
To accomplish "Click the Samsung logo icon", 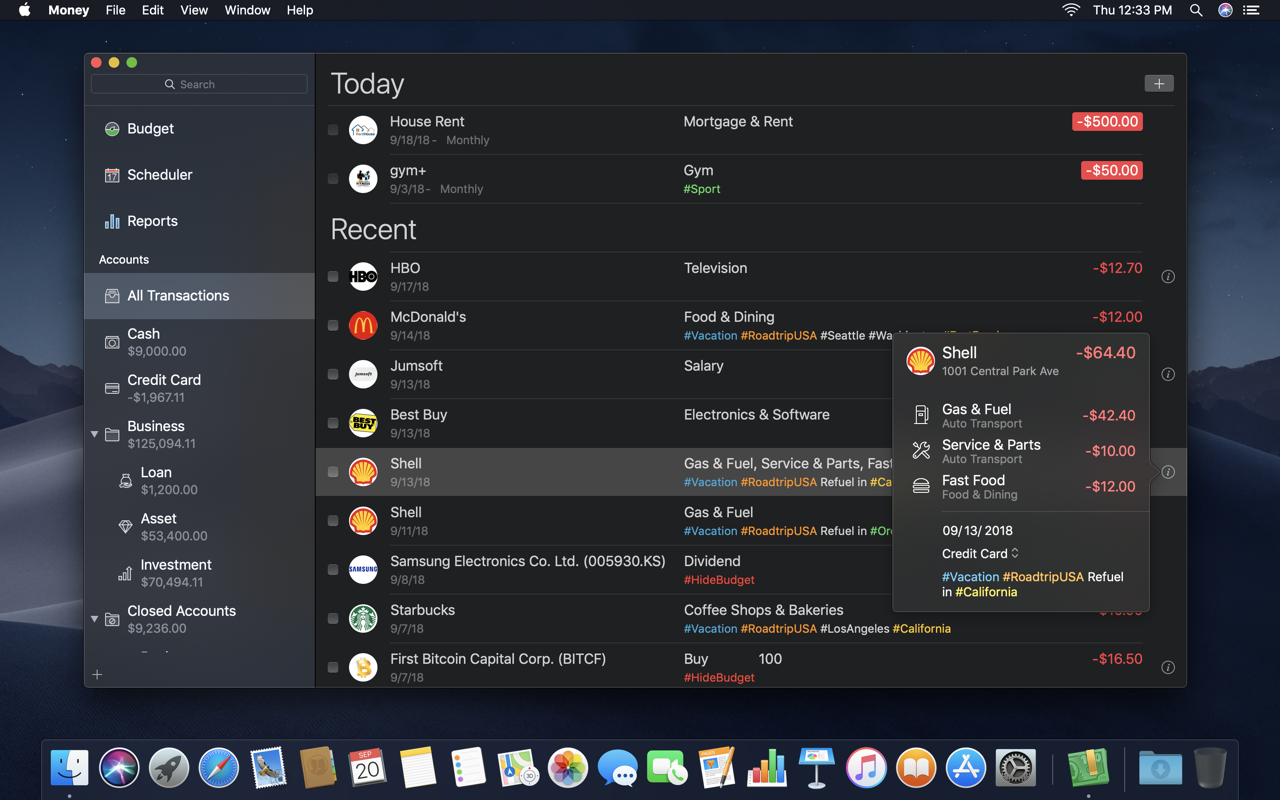I will pos(363,570).
